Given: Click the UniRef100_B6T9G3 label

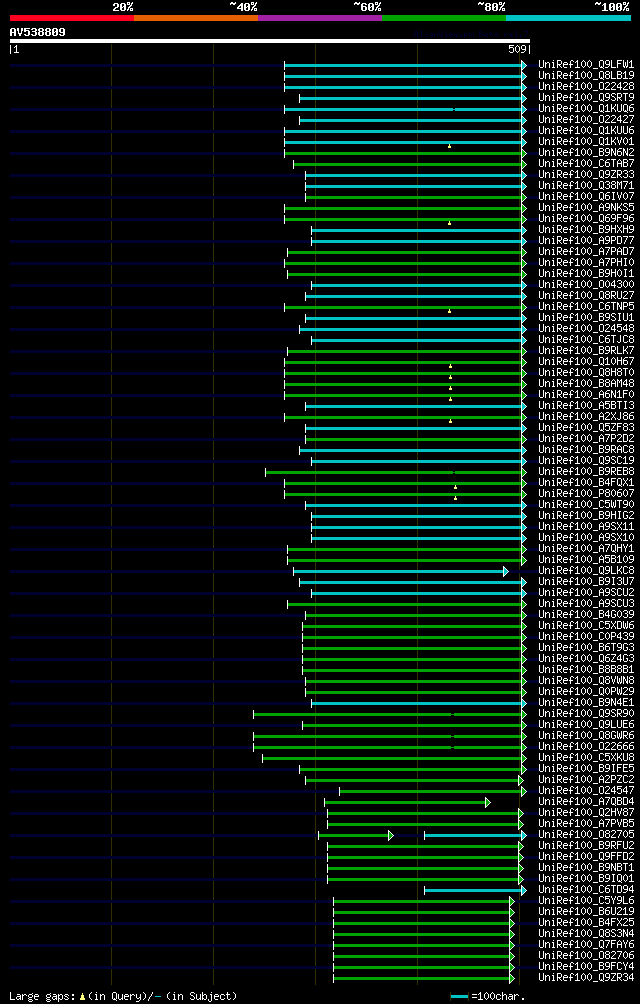Looking at the screenshot, I should pos(586,647).
